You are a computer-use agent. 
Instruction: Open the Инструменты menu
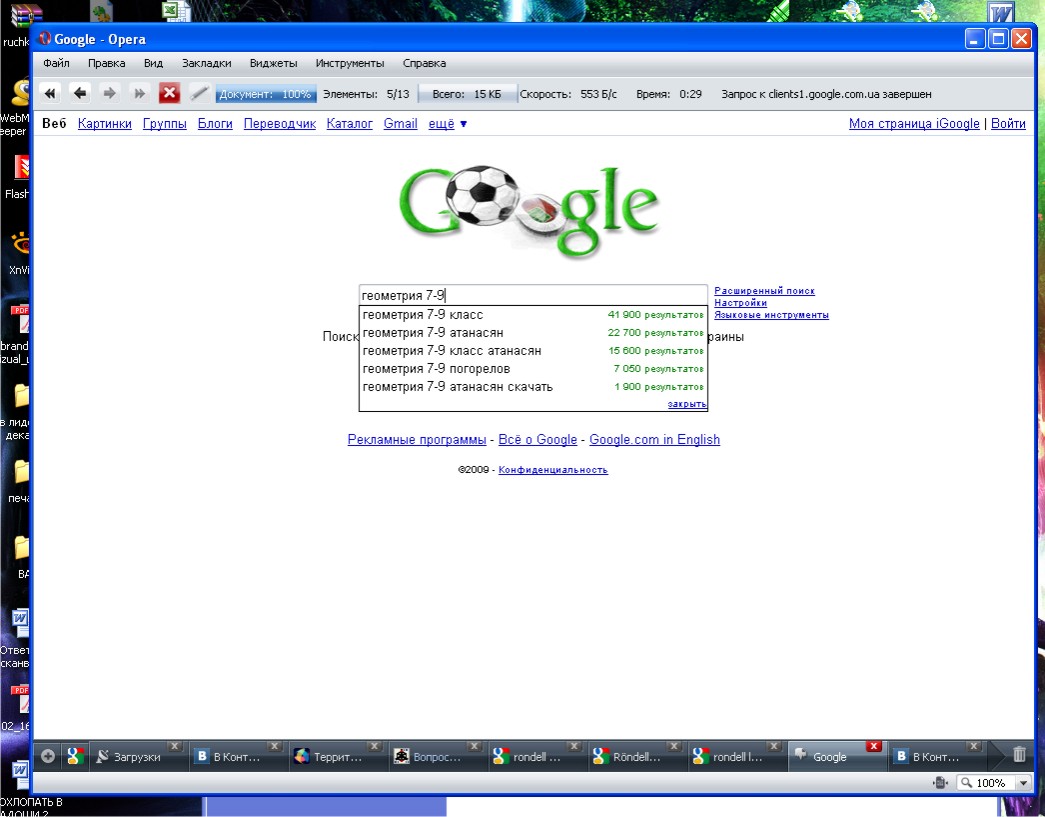pyautogui.click(x=349, y=63)
